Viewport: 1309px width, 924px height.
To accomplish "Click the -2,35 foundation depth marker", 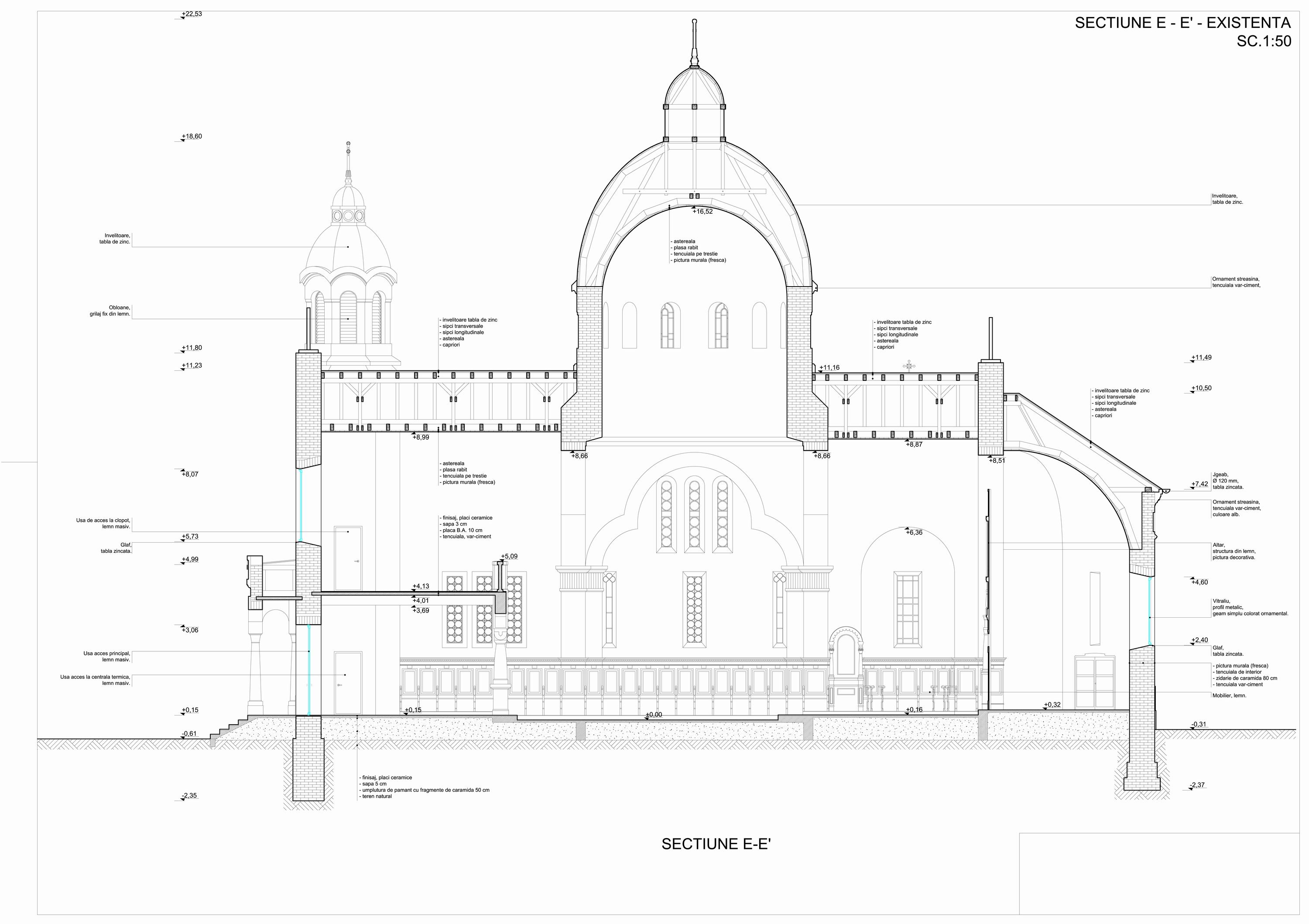I will tap(189, 796).
